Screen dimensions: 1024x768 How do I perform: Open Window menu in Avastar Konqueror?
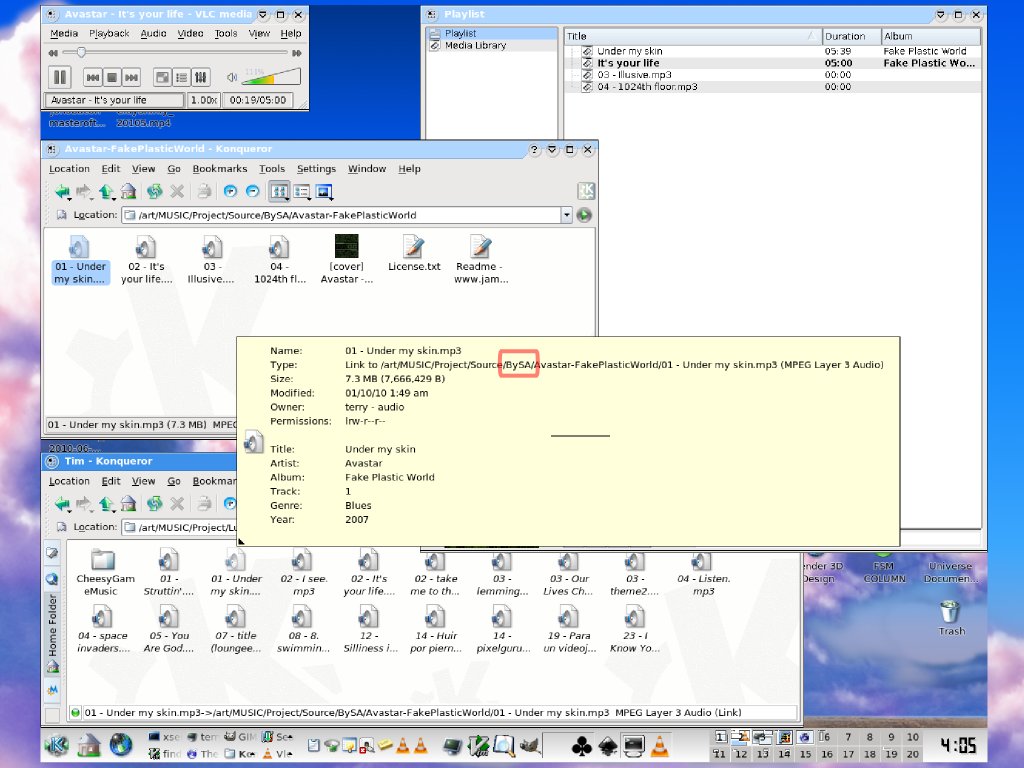[367, 168]
